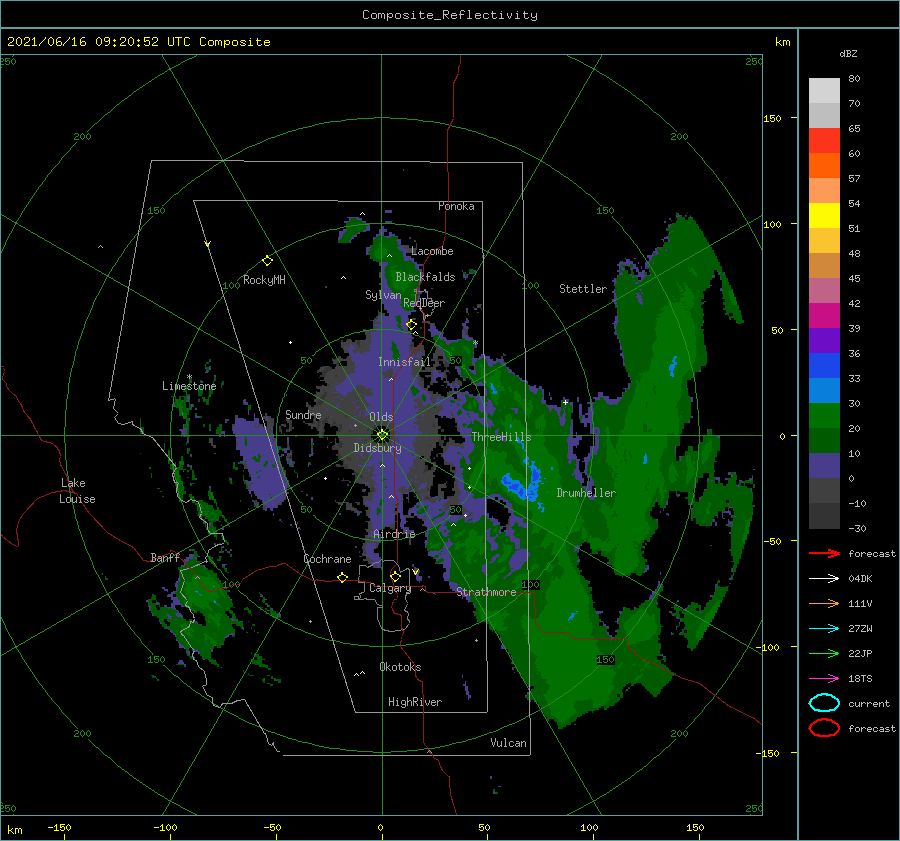Screen dimensions: 900x841
Task: Click the Sylvan town label
Action: [383, 295]
